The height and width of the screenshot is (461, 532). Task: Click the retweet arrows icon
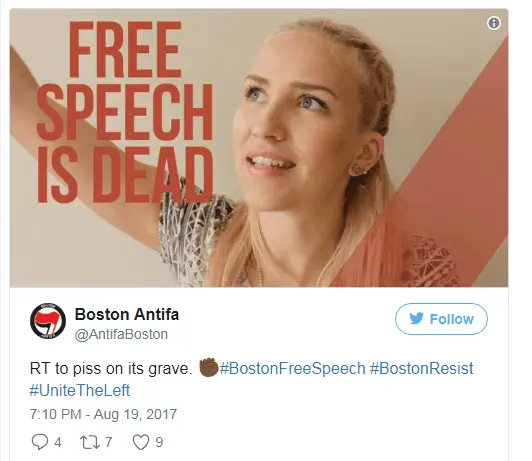(90, 442)
